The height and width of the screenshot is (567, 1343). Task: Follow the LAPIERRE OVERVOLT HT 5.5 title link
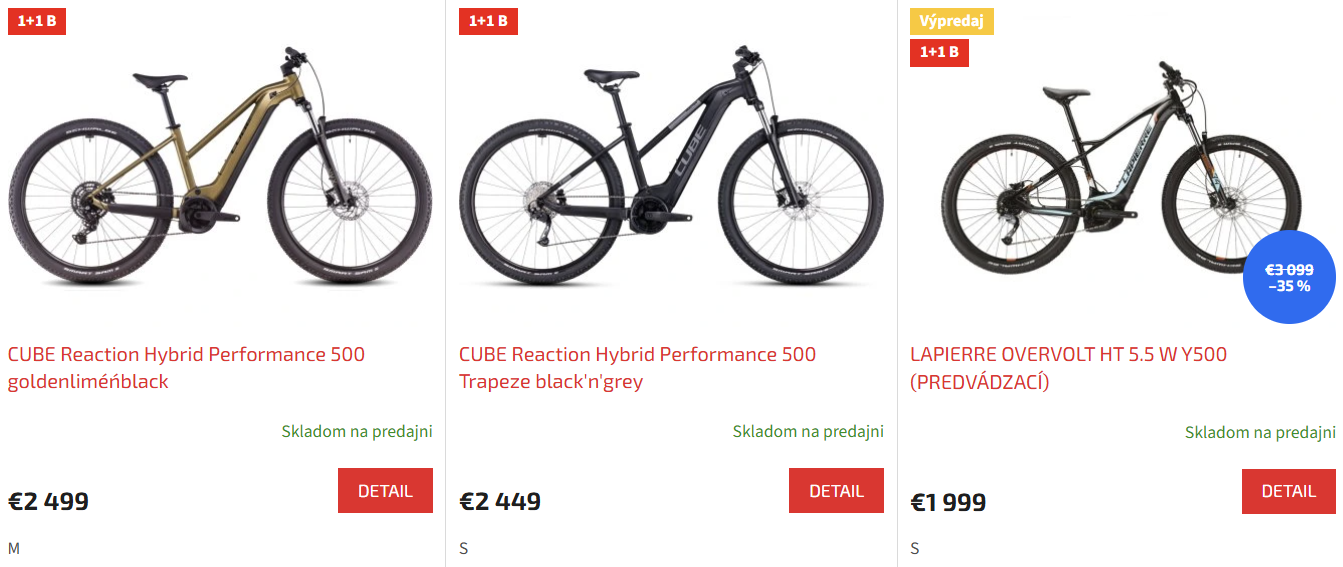coord(1068,368)
